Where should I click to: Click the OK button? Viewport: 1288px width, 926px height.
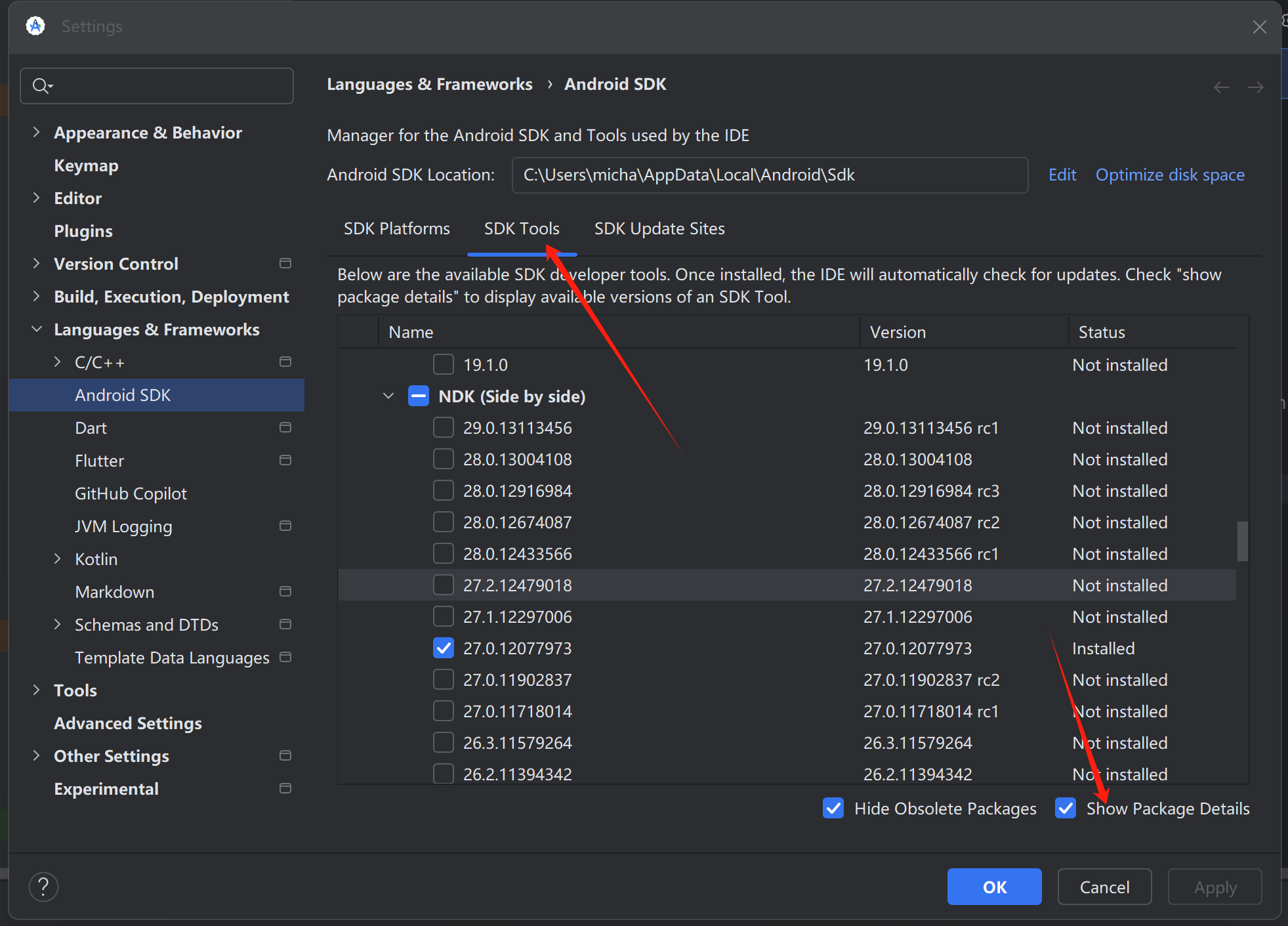tap(994, 887)
